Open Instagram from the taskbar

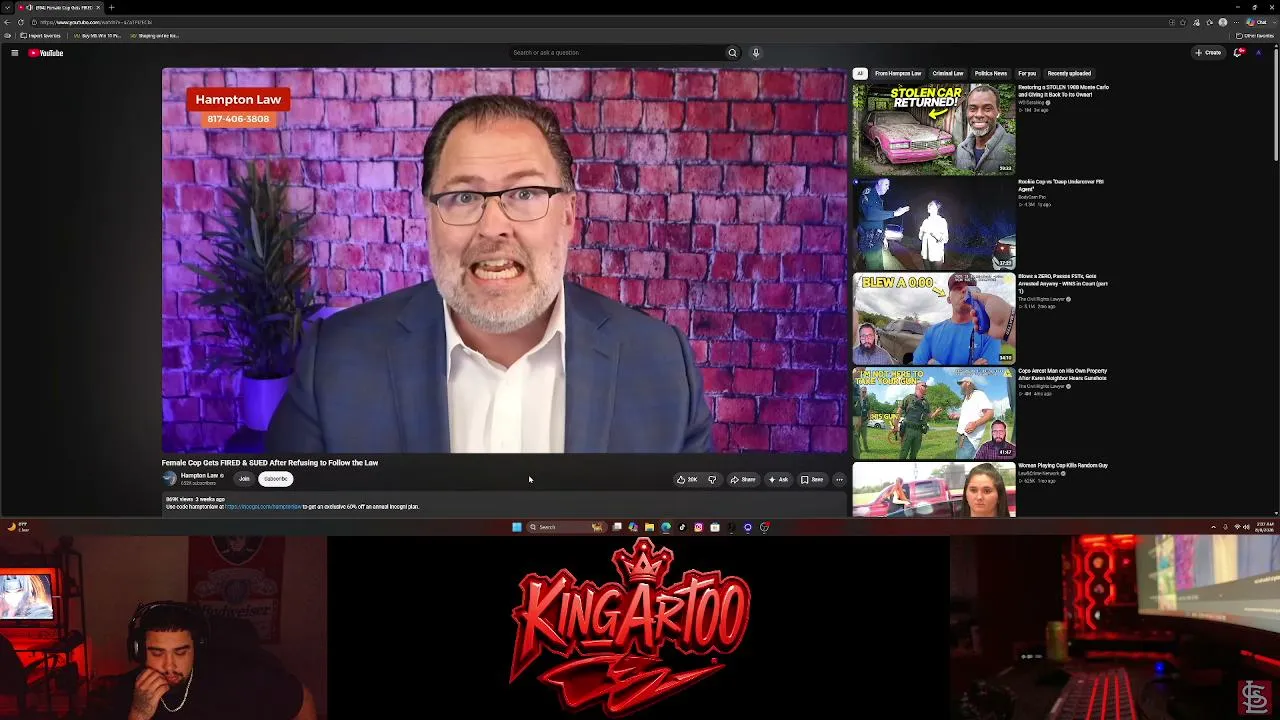[698, 527]
